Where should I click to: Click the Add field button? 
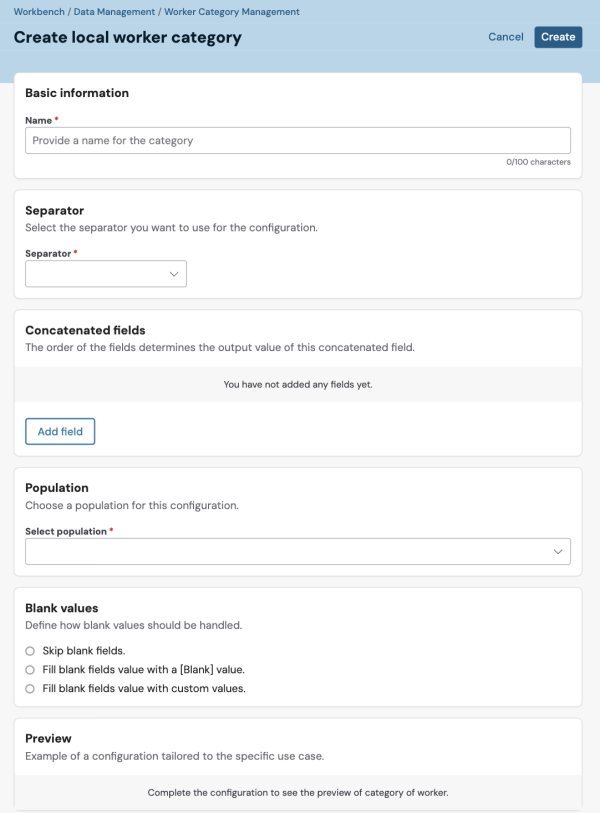pyautogui.click(x=60, y=431)
